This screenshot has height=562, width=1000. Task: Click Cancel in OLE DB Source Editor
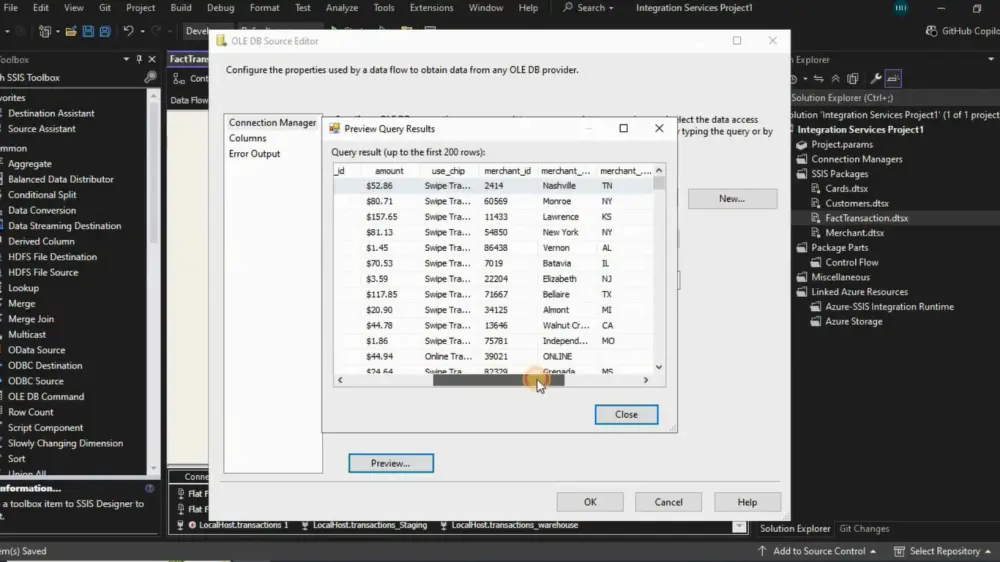tap(668, 502)
